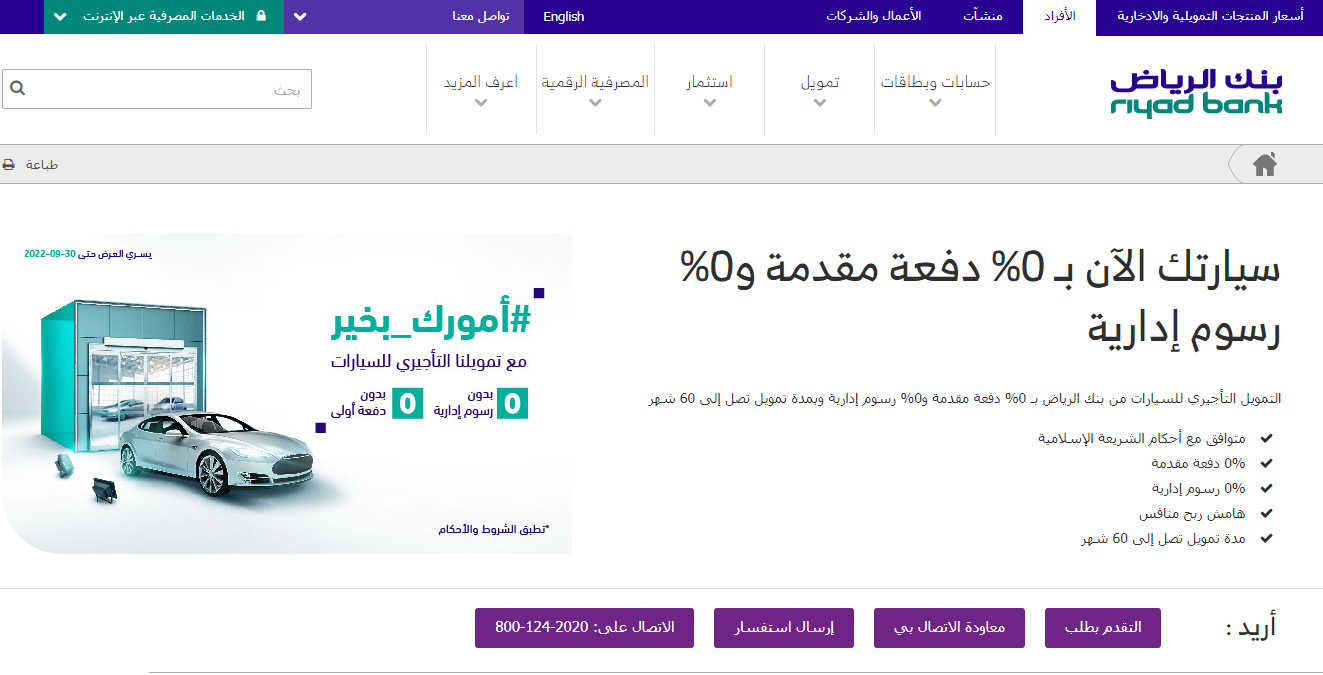Open the استثمار menu
Image resolution: width=1323 pixels, height=675 pixels.
coord(710,83)
